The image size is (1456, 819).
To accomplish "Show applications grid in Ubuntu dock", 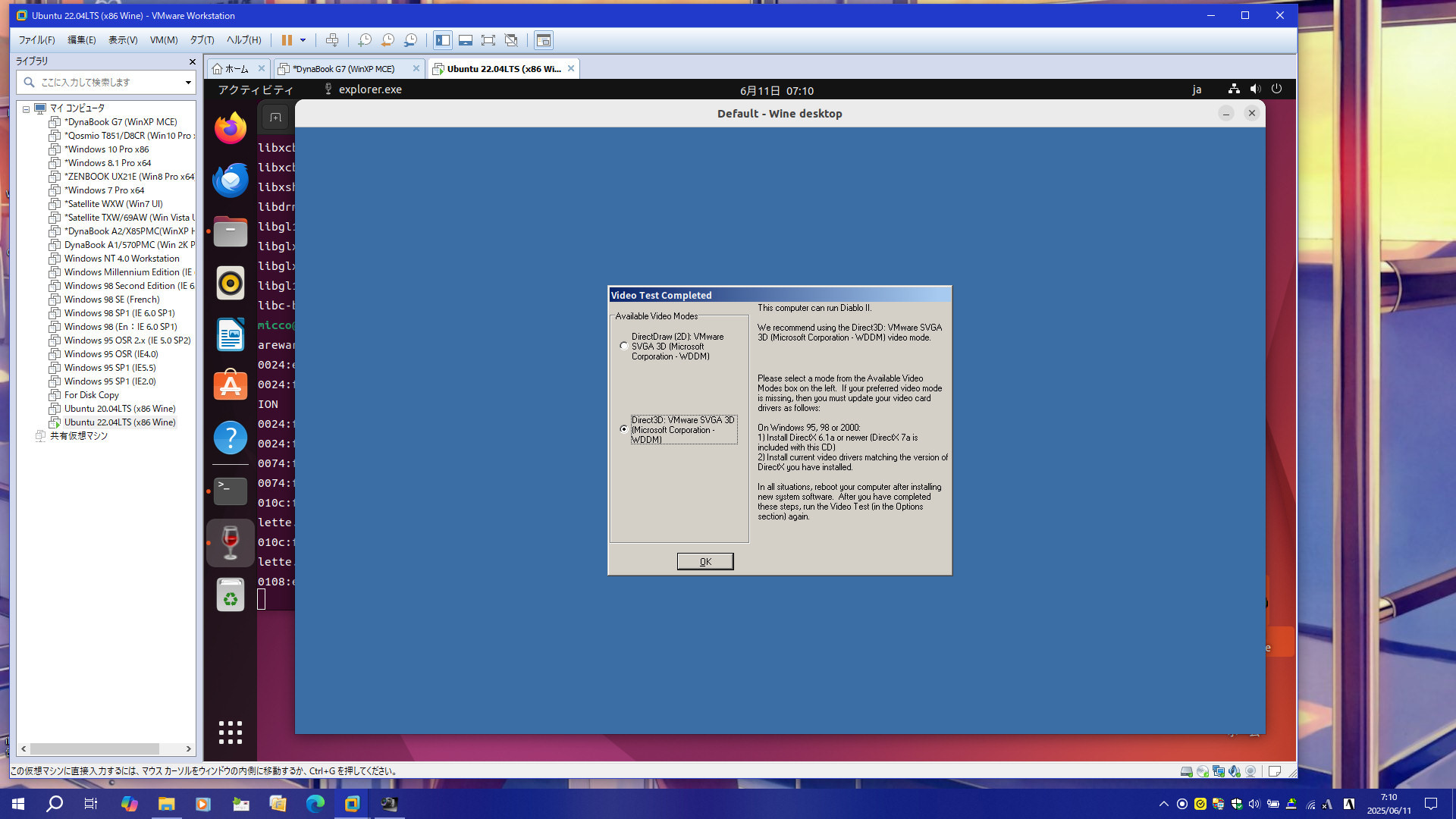I will click(x=231, y=733).
